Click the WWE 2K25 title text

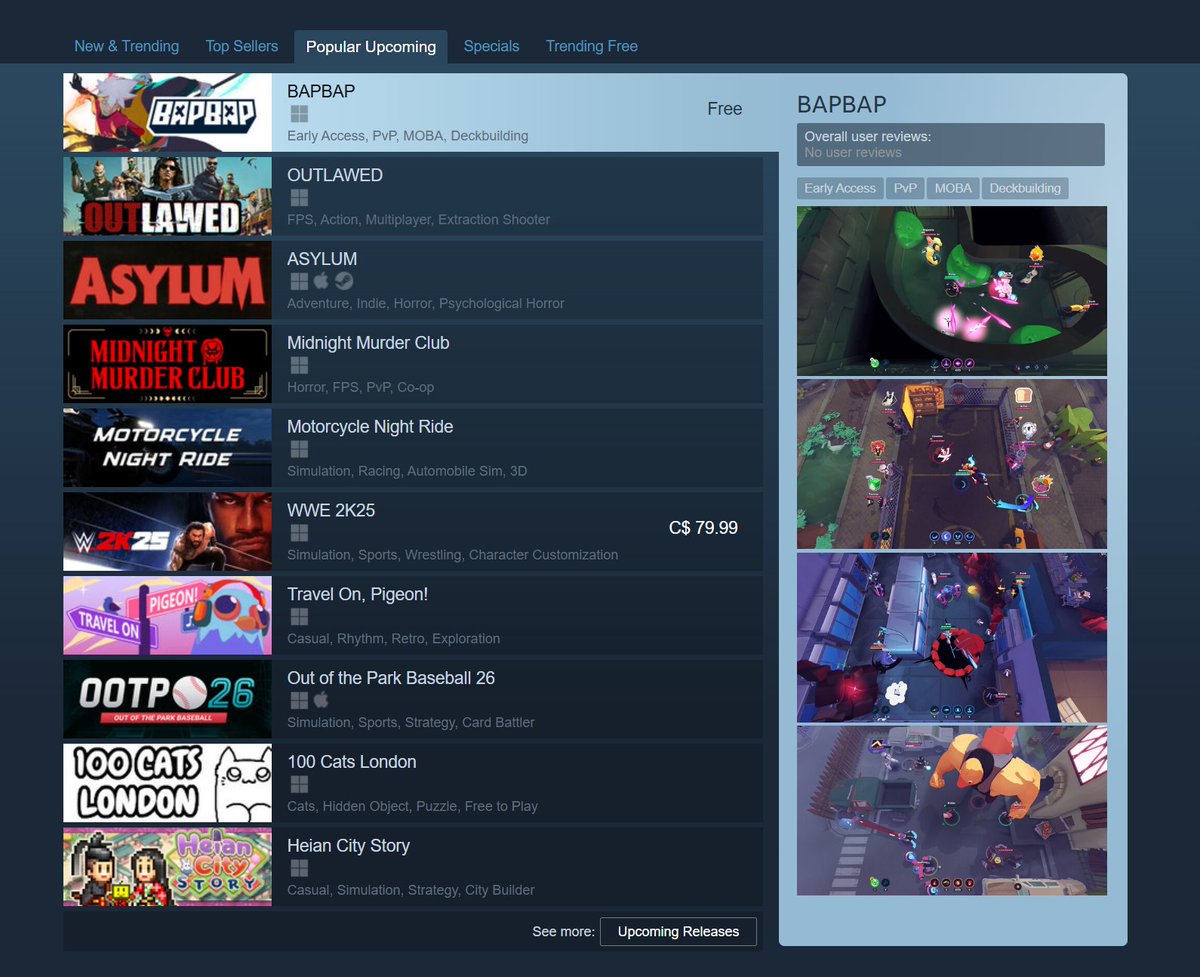[331, 510]
